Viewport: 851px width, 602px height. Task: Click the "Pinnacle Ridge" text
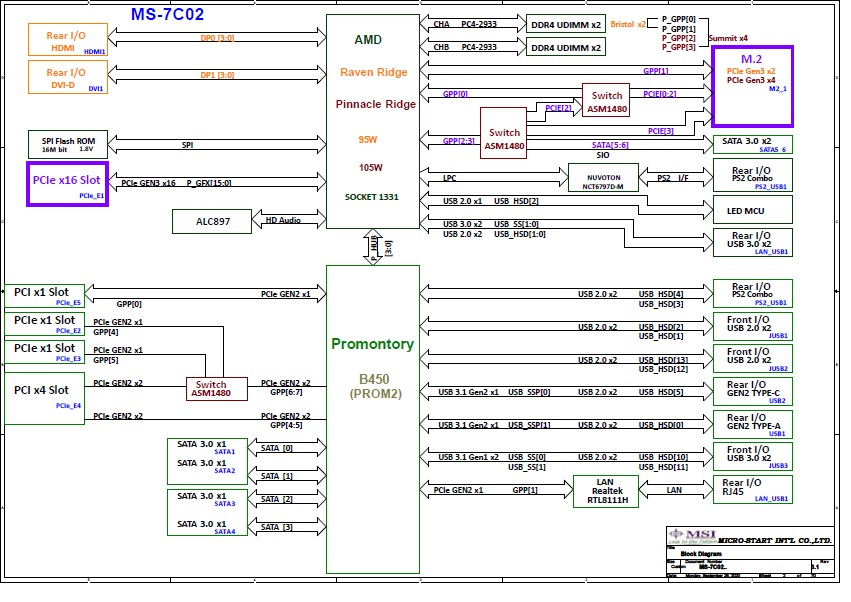click(376, 104)
